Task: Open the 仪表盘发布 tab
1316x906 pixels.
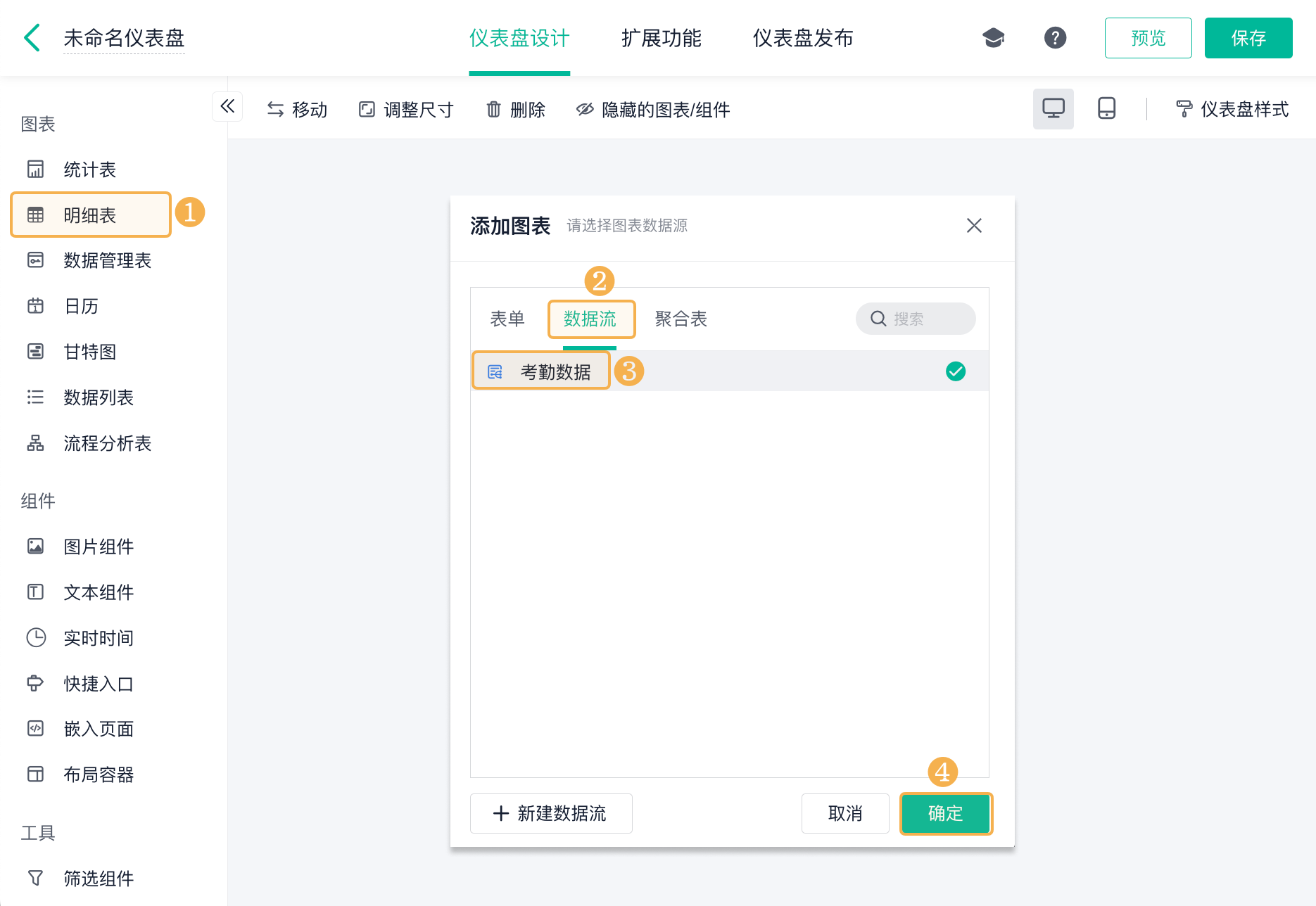Action: 803,38
